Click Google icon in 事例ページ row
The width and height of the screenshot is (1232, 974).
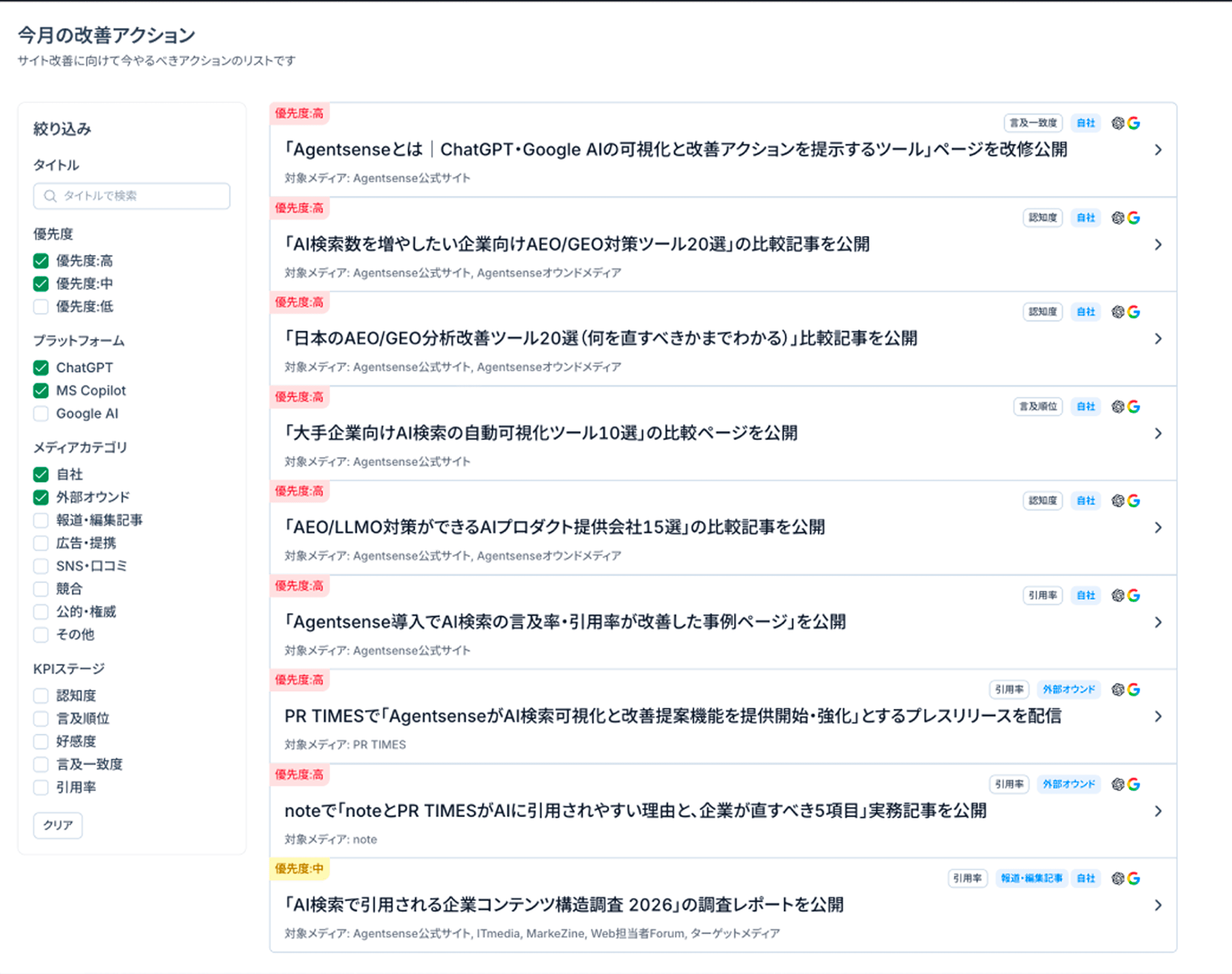point(1134,596)
